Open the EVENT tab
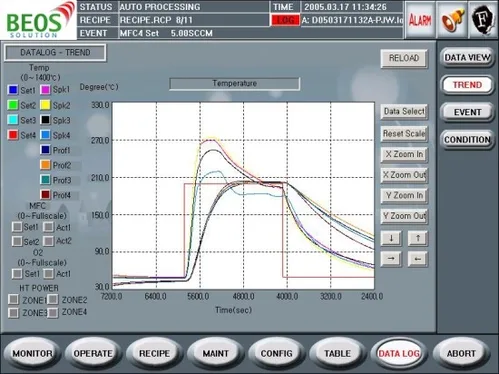 (x=467, y=112)
